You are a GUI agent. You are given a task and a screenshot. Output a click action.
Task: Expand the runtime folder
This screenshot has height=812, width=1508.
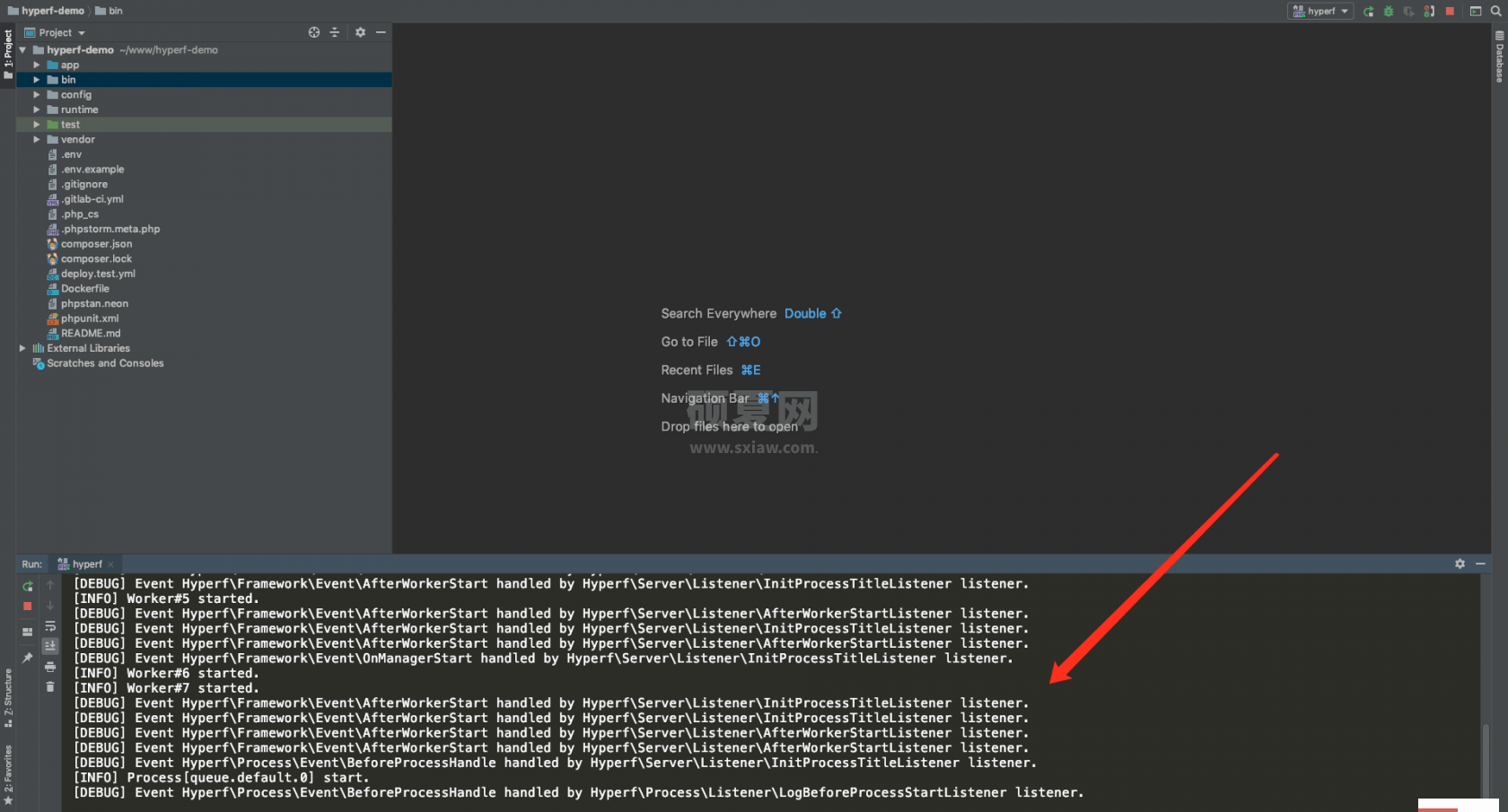pyautogui.click(x=37, y=109)
